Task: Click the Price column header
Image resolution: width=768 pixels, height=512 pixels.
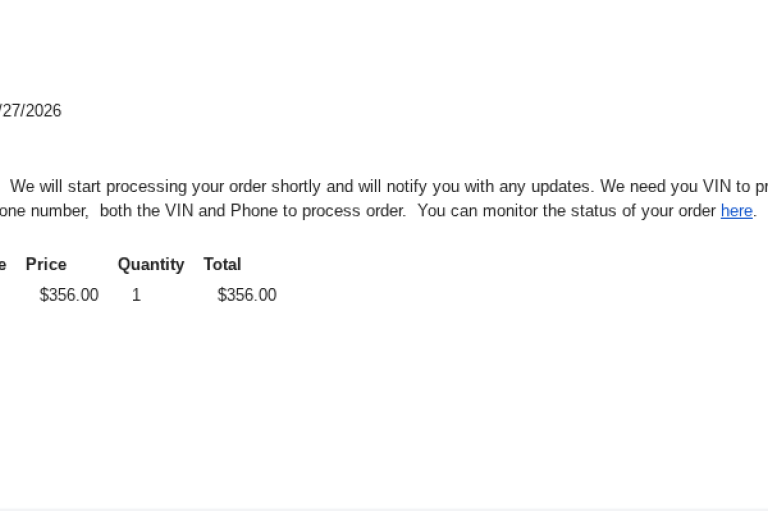Action: [x=46, y=265]
